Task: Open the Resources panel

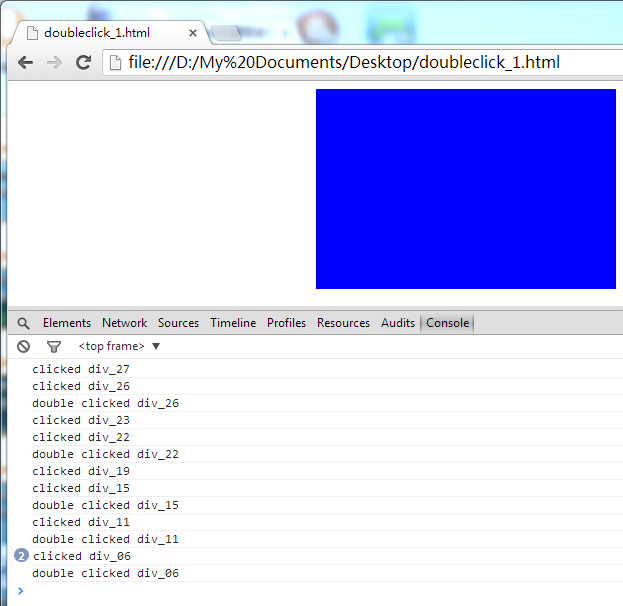Action: (343, 323)
